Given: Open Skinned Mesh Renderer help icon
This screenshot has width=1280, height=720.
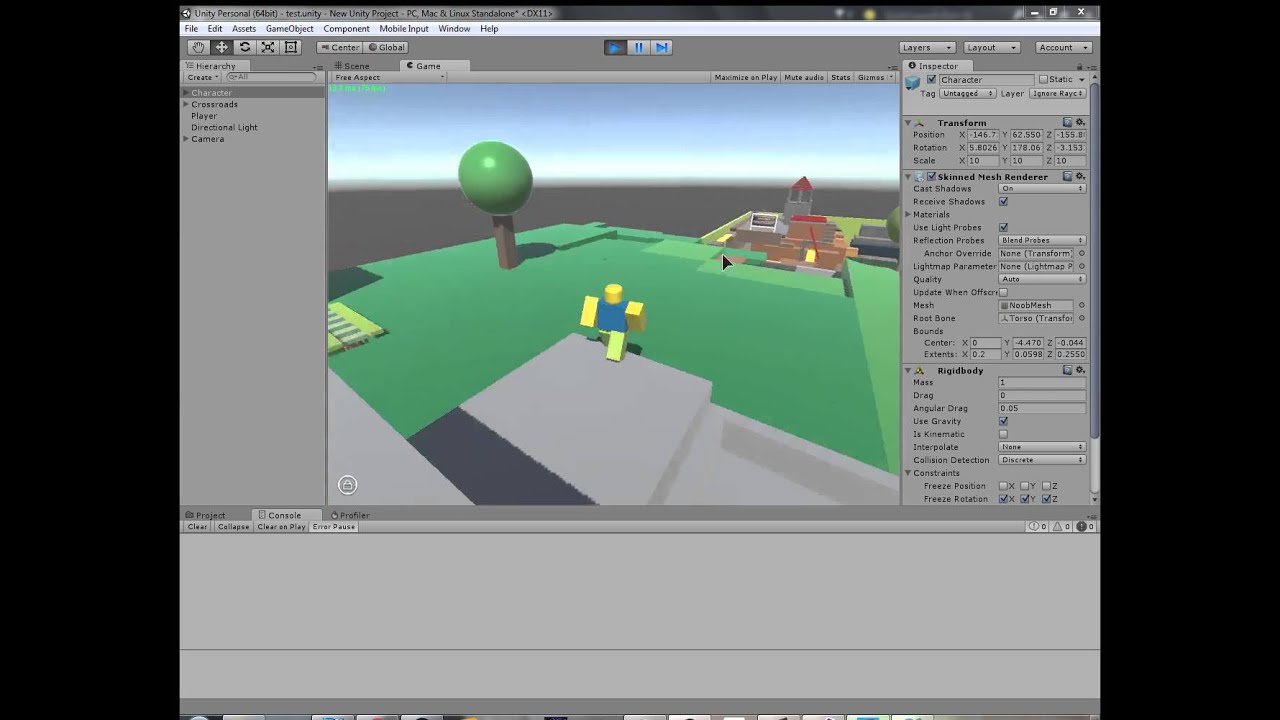Looking at the screenshot, I should point(1068,176).
